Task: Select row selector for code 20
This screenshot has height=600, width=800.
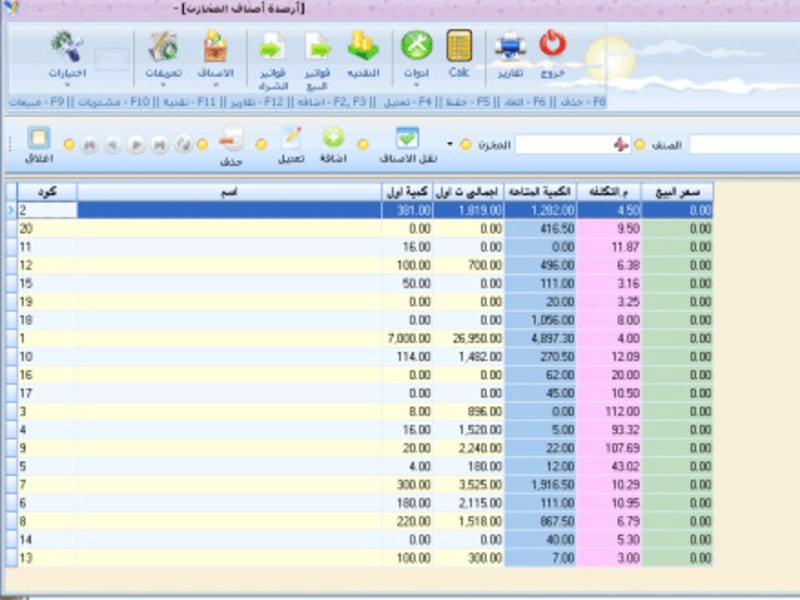Action: pyautogui.click(x=11, y=229)
